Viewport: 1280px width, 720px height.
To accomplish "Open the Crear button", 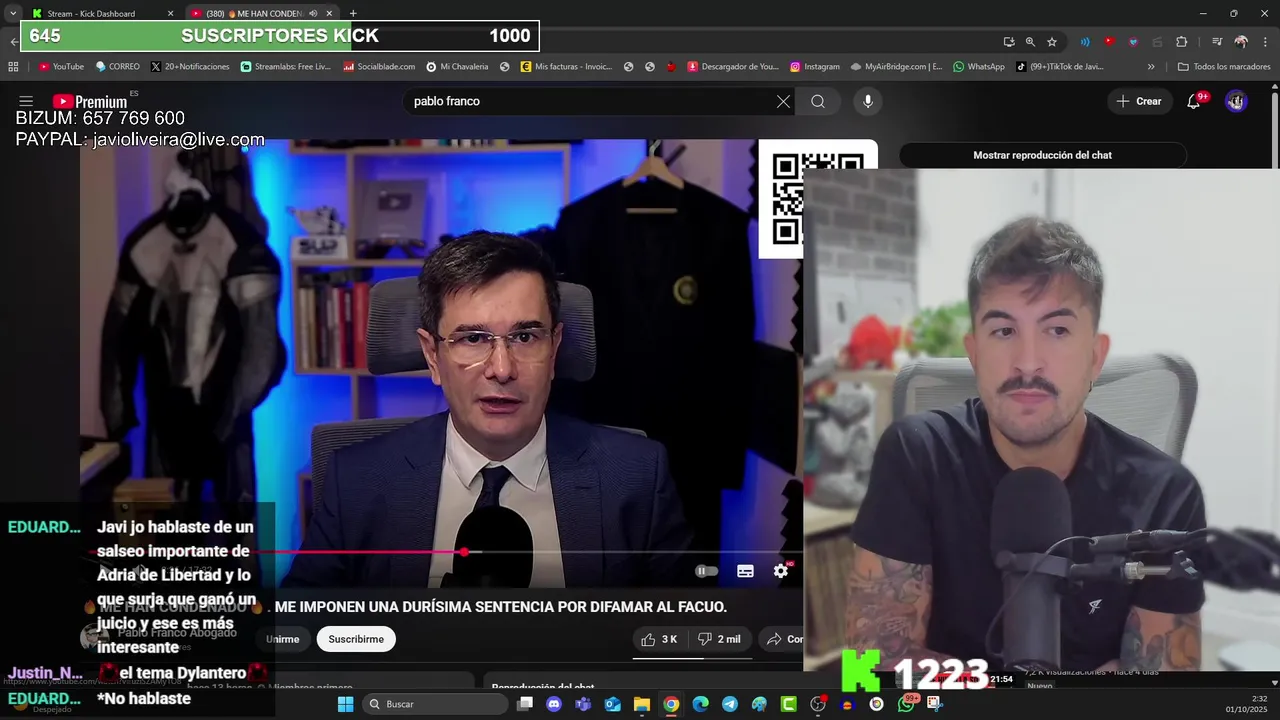I will pyautogui.click(x=1139, y=101).
